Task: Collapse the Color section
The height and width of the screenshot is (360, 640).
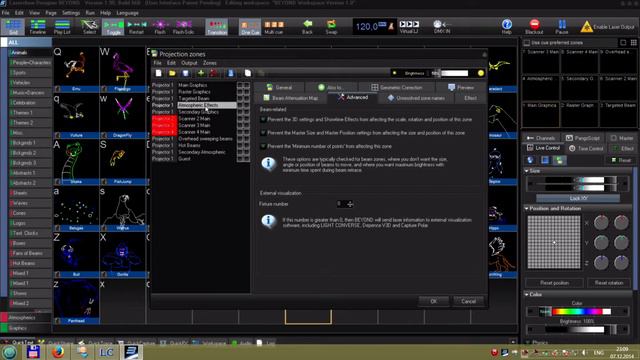Action: tap(527, 294)
